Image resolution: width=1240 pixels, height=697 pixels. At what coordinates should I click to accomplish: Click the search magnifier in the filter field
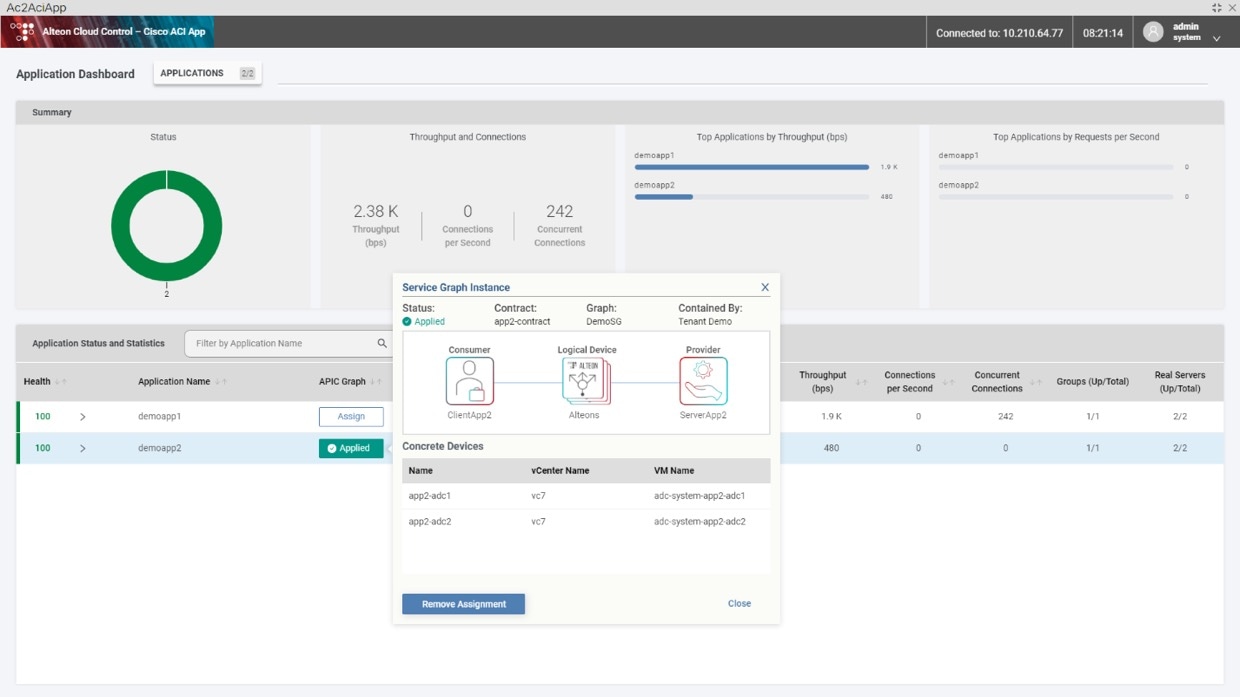tap(381, 343)
